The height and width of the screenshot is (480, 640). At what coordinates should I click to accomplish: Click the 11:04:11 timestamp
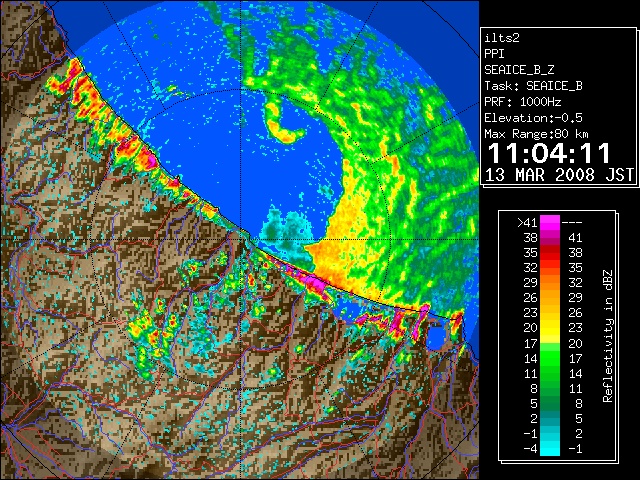pyautogui.click(x=549, y=153)
